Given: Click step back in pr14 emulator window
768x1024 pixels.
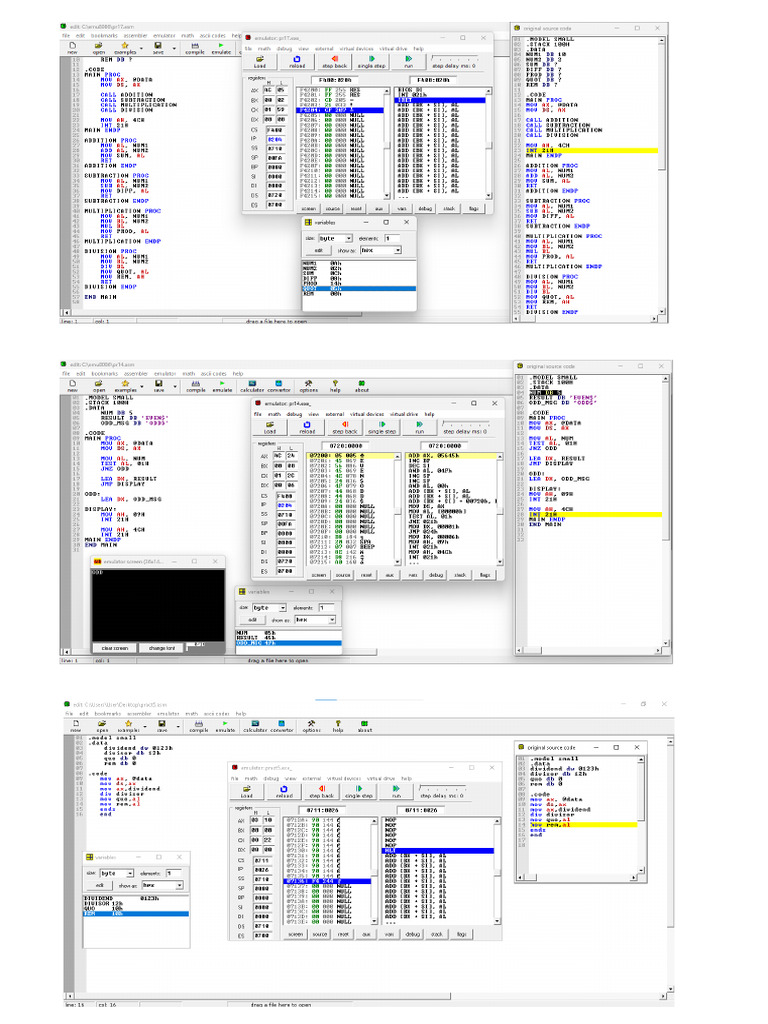Looking at the screenshot, I should click(x=345, y=428).
